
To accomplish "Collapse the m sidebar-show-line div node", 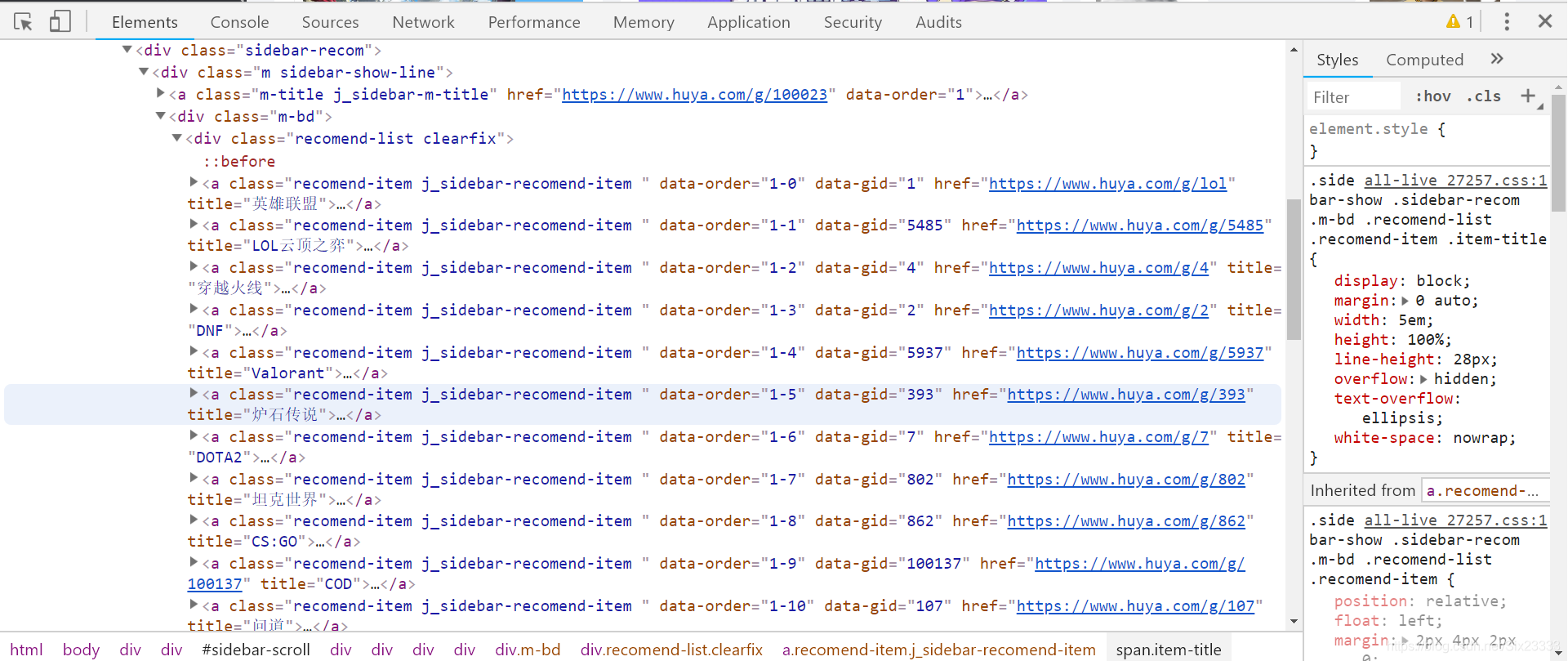I will coord(144,72).
